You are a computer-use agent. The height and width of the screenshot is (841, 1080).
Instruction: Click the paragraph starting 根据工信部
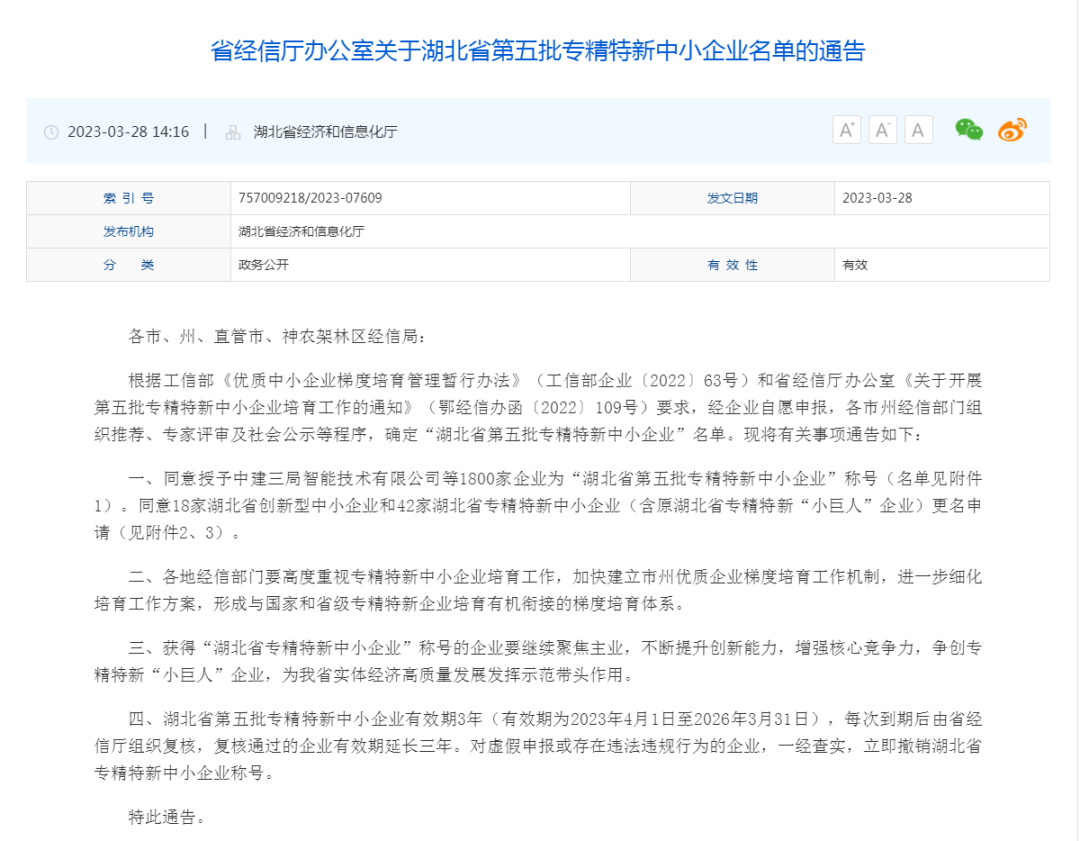538,408
